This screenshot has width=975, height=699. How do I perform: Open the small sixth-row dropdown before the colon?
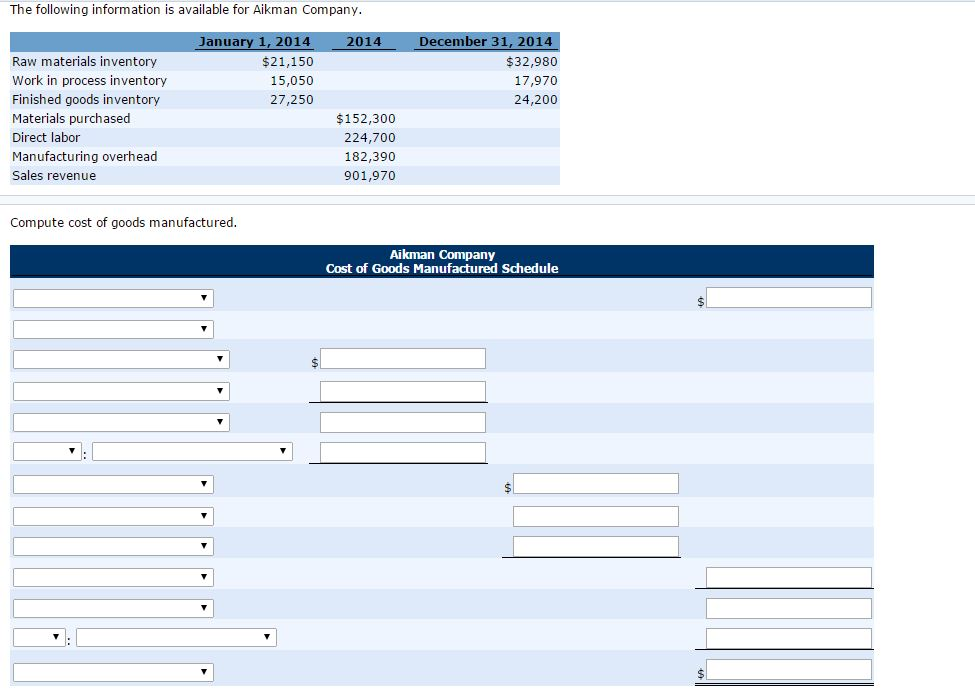(47, 451)
